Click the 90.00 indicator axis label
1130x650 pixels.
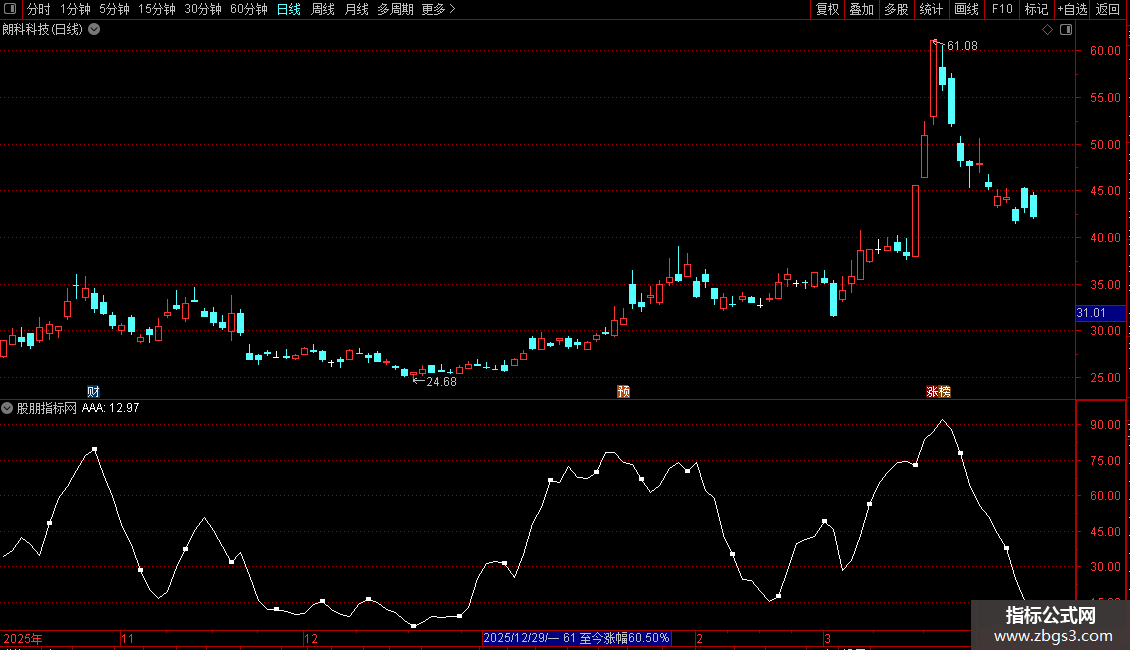point(1105,424)
